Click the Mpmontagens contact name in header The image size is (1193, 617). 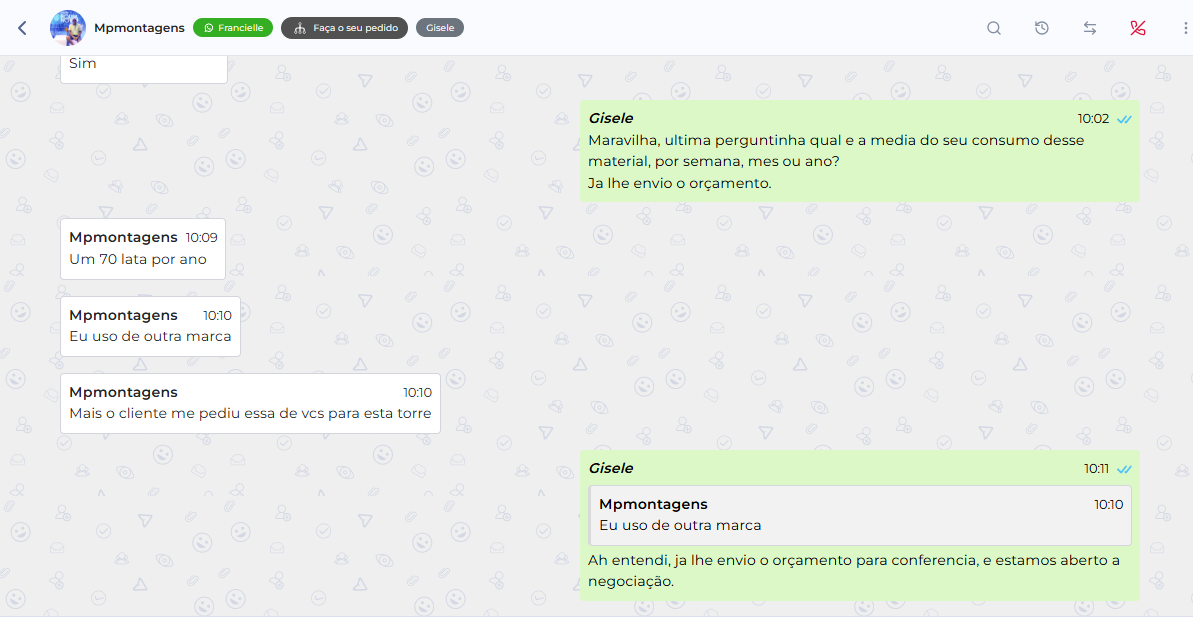pyautogui.click(x=139, y=28)
